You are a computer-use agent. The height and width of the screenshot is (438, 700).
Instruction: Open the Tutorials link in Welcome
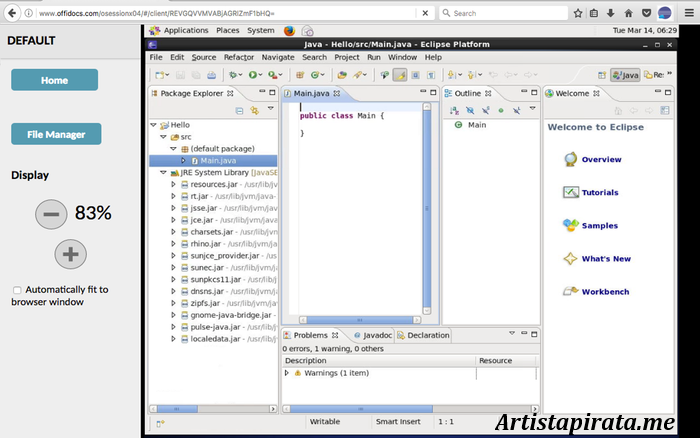point(600,192)
